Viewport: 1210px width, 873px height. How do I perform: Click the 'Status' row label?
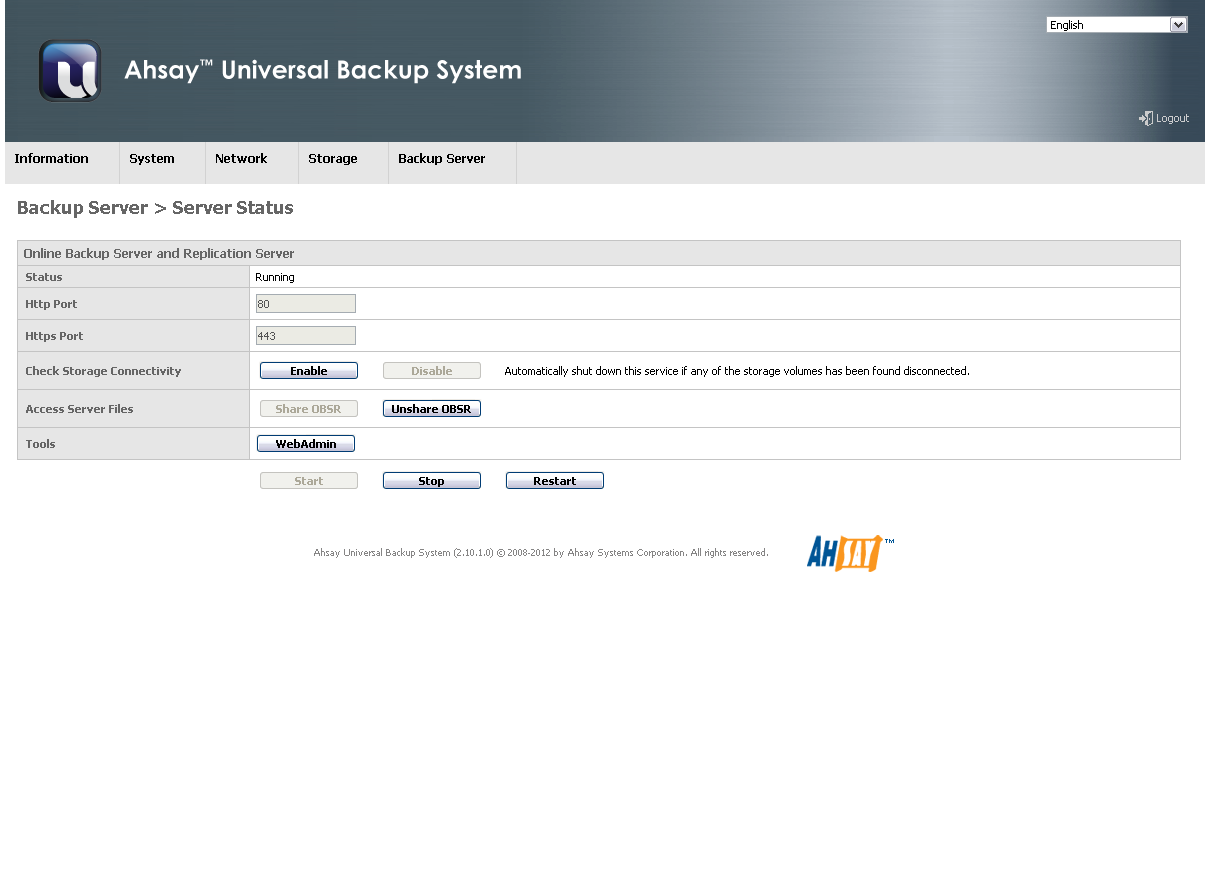point(44,277)
